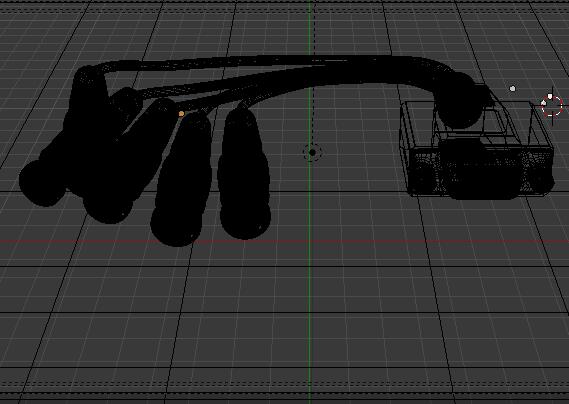Select dark rounded mesh inside the wireframe box

479,169
